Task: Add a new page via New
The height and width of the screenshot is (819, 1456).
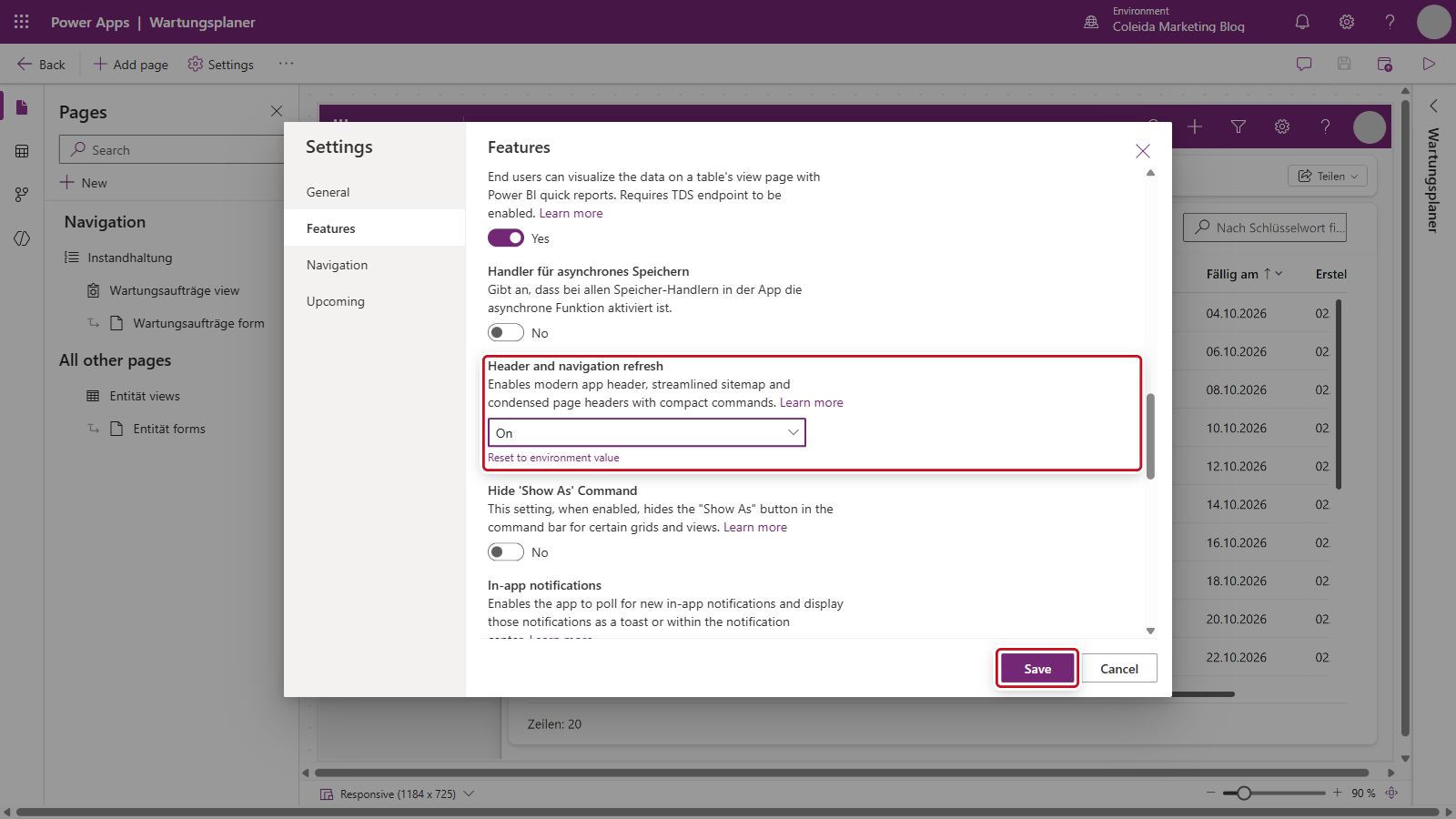Action: tap(84, 183)
